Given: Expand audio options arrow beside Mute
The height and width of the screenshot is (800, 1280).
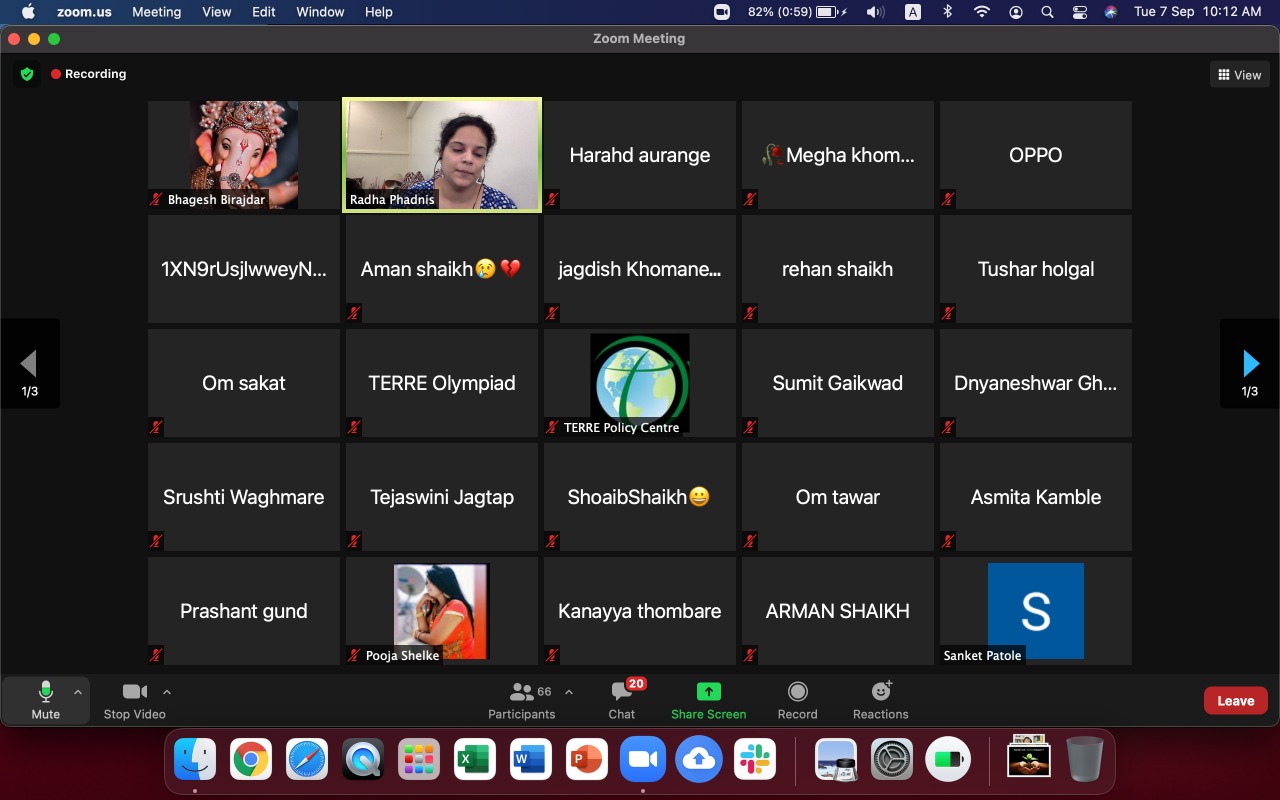Looking at the screenshot, I should coord(78,691).
